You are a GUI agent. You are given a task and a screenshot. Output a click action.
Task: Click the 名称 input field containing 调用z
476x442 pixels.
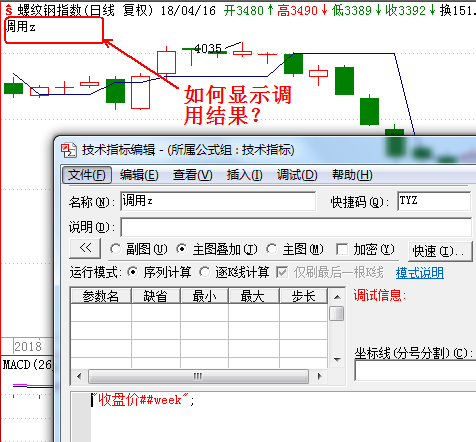coord(218,201)
